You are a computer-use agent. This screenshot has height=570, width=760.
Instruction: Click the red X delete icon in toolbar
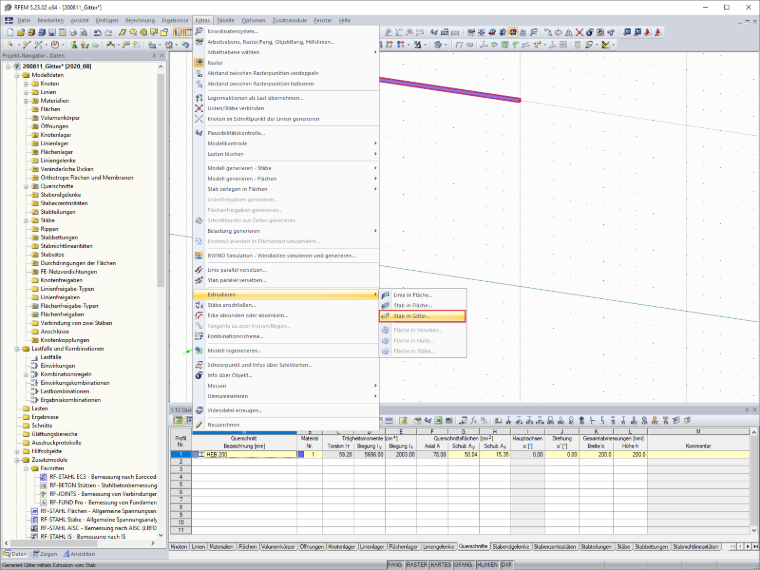pos(579,32)
